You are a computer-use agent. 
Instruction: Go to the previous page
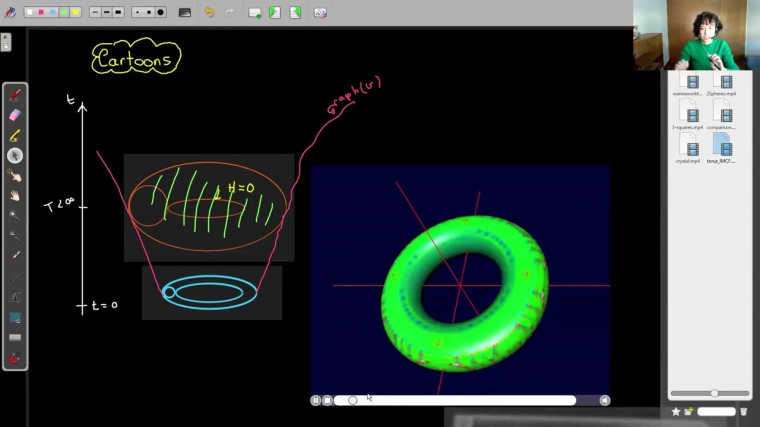(x=275, y=13)
